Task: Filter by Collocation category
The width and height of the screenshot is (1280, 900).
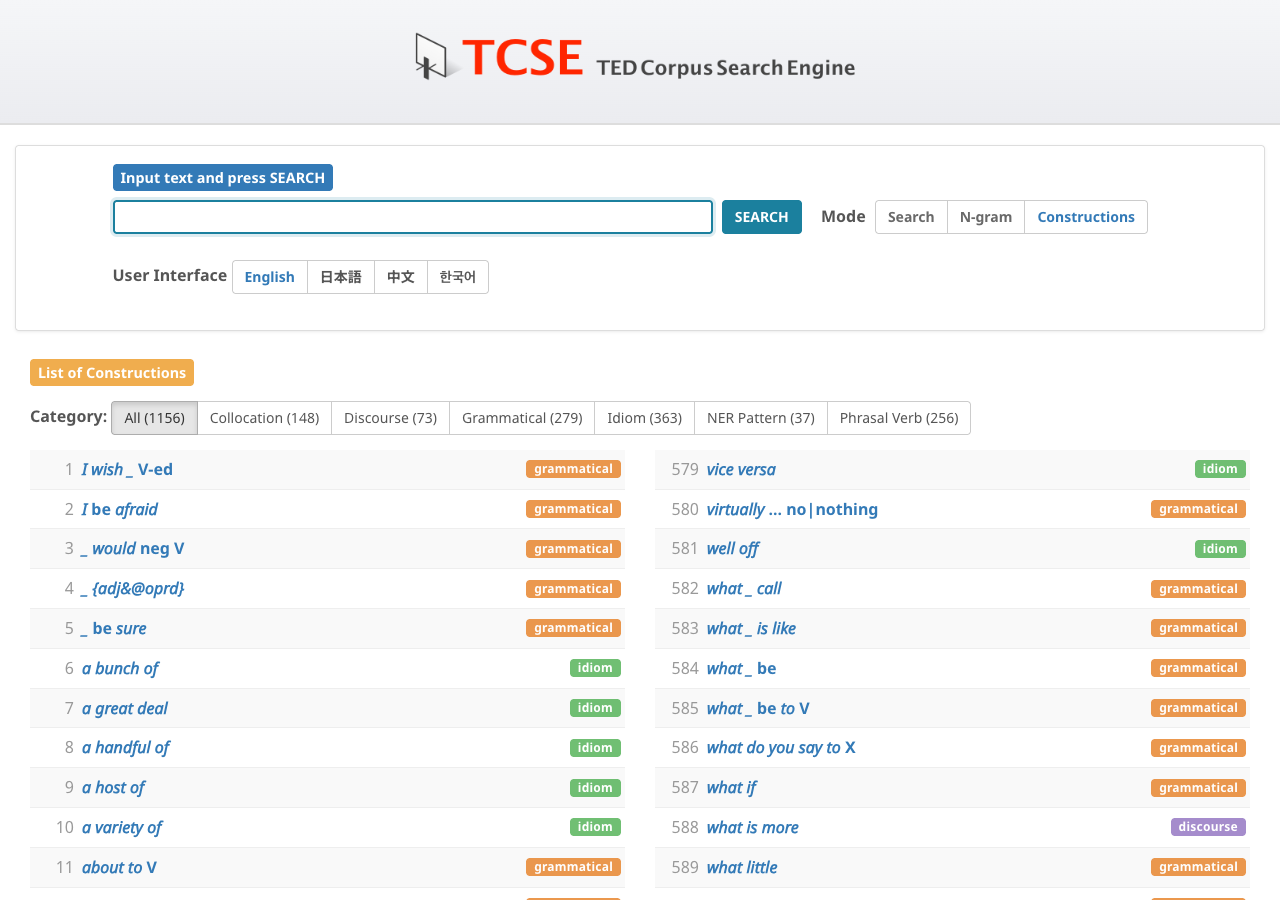Action: tap(263, 418)
